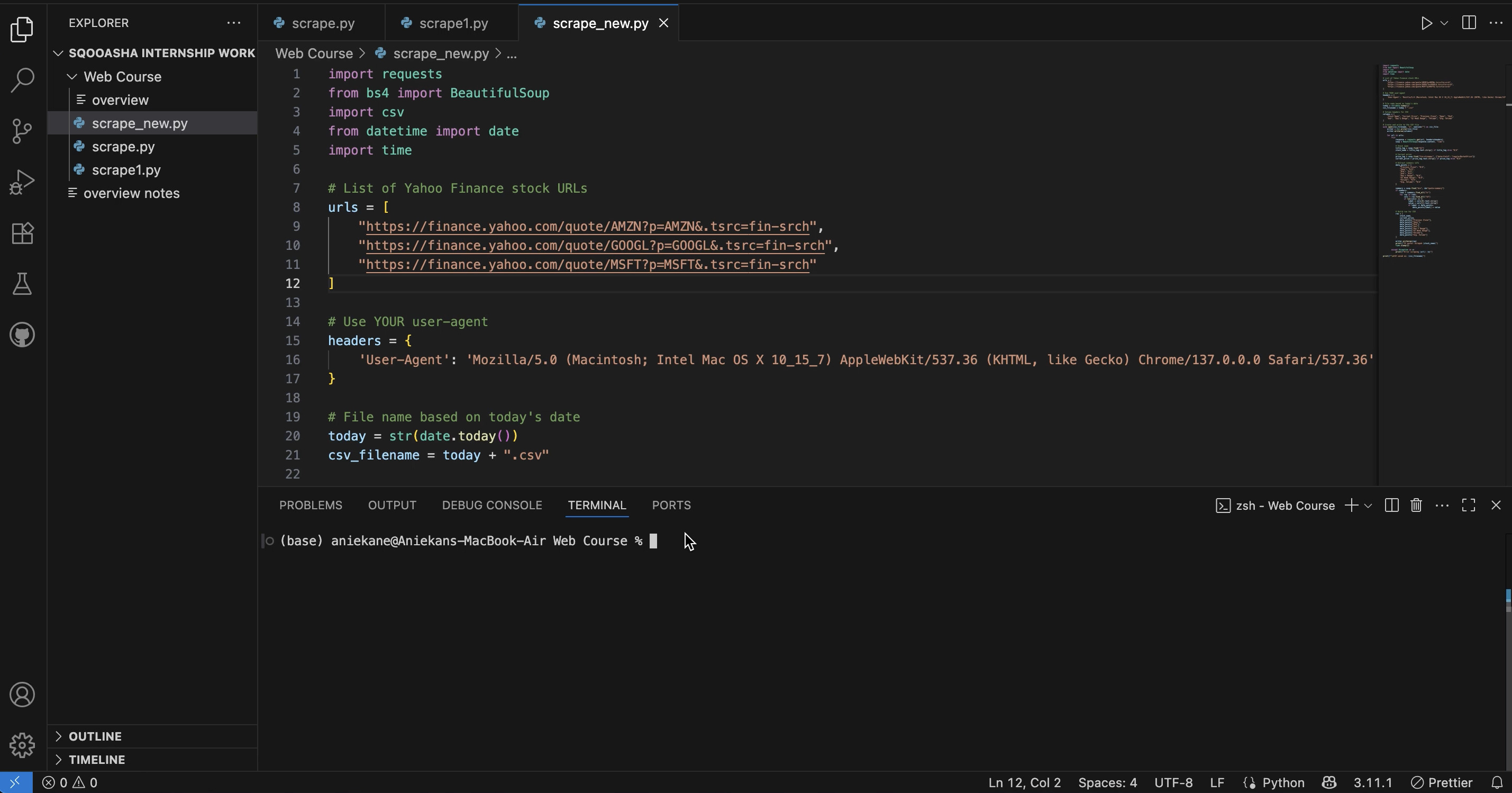Open the Run and Debug view
Image resolution: width=1512 pixels, height=793 pixels.
coord(22,182)
